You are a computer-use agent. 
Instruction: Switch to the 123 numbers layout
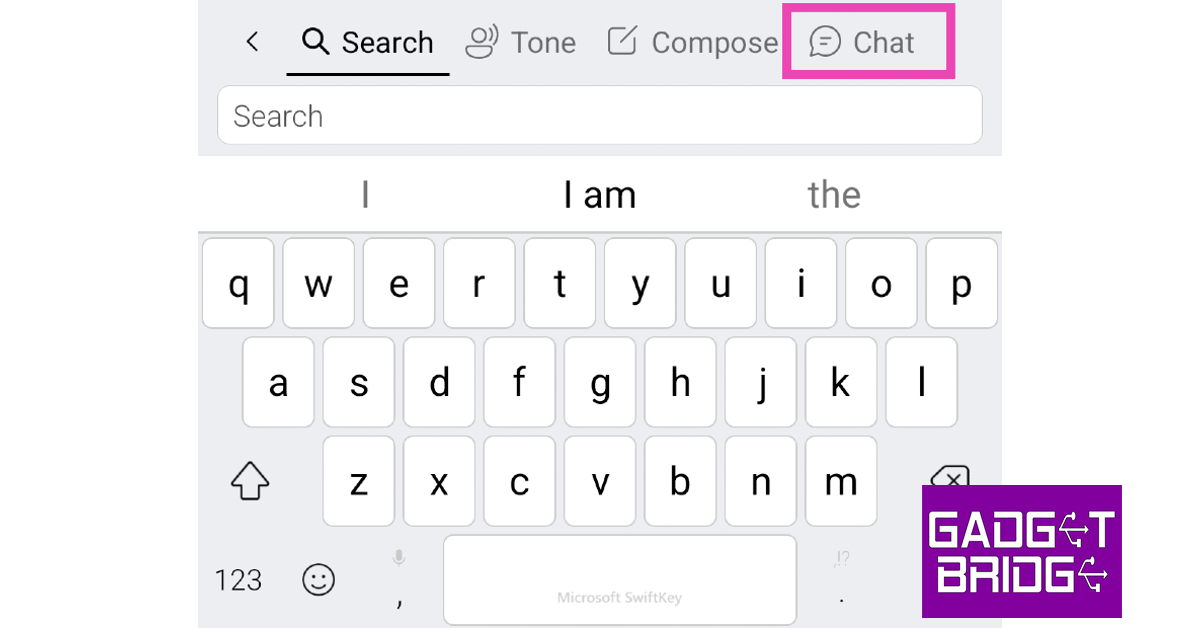click(x=238, y=580)
